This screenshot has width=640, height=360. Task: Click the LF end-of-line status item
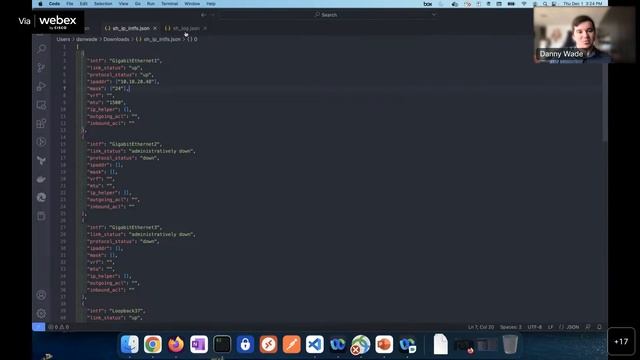550,327
